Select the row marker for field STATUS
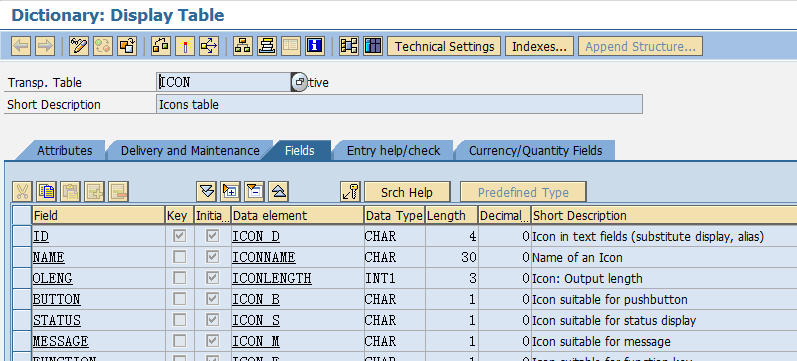 coord(22,320)
